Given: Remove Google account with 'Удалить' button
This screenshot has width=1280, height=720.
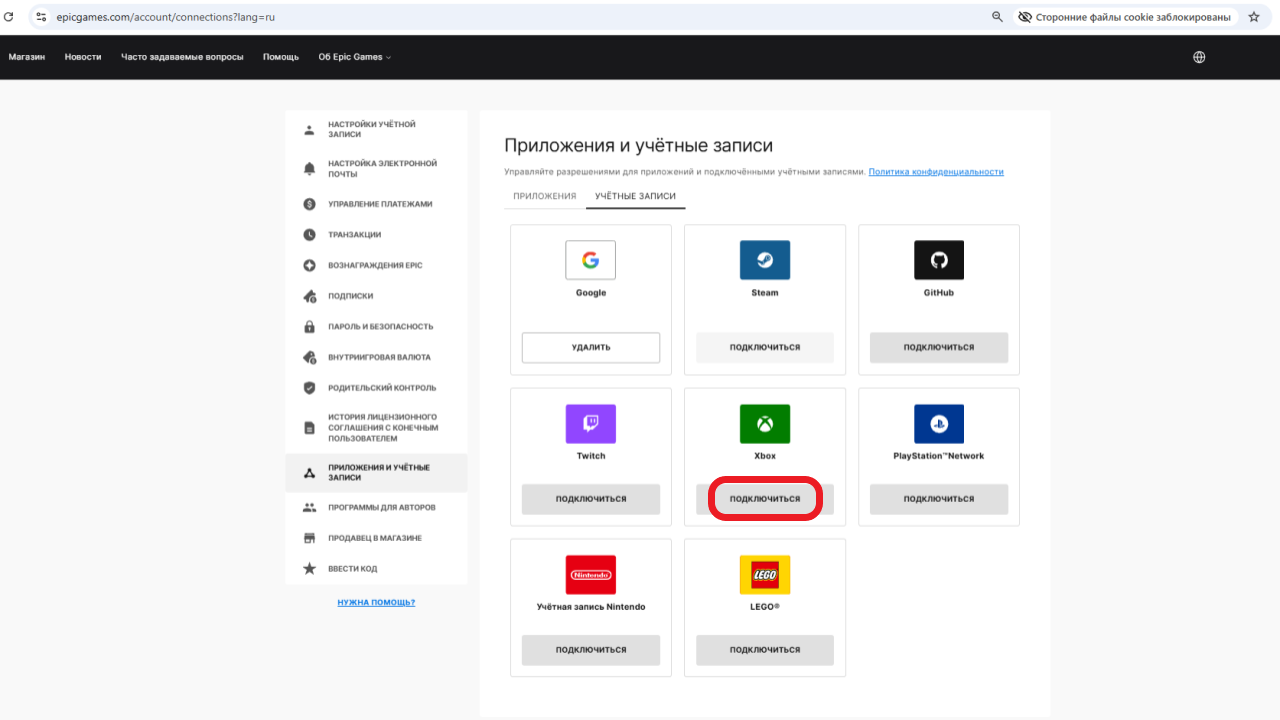Looking at the screenshot, I should tap(591, 347).
